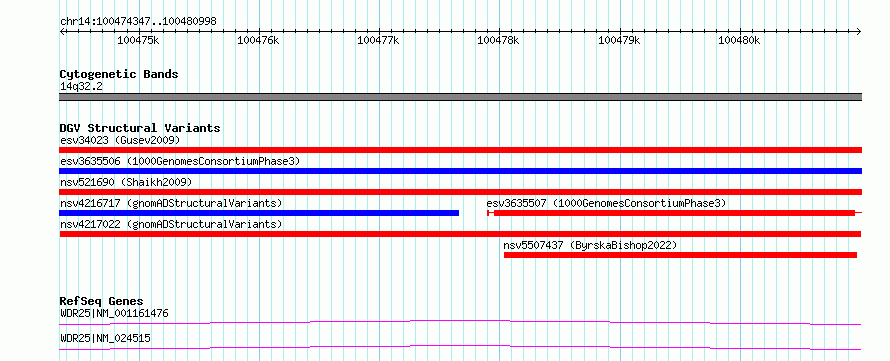Select the red nsv521690 variant bar

pyautogui.click(x=460, y=192)
